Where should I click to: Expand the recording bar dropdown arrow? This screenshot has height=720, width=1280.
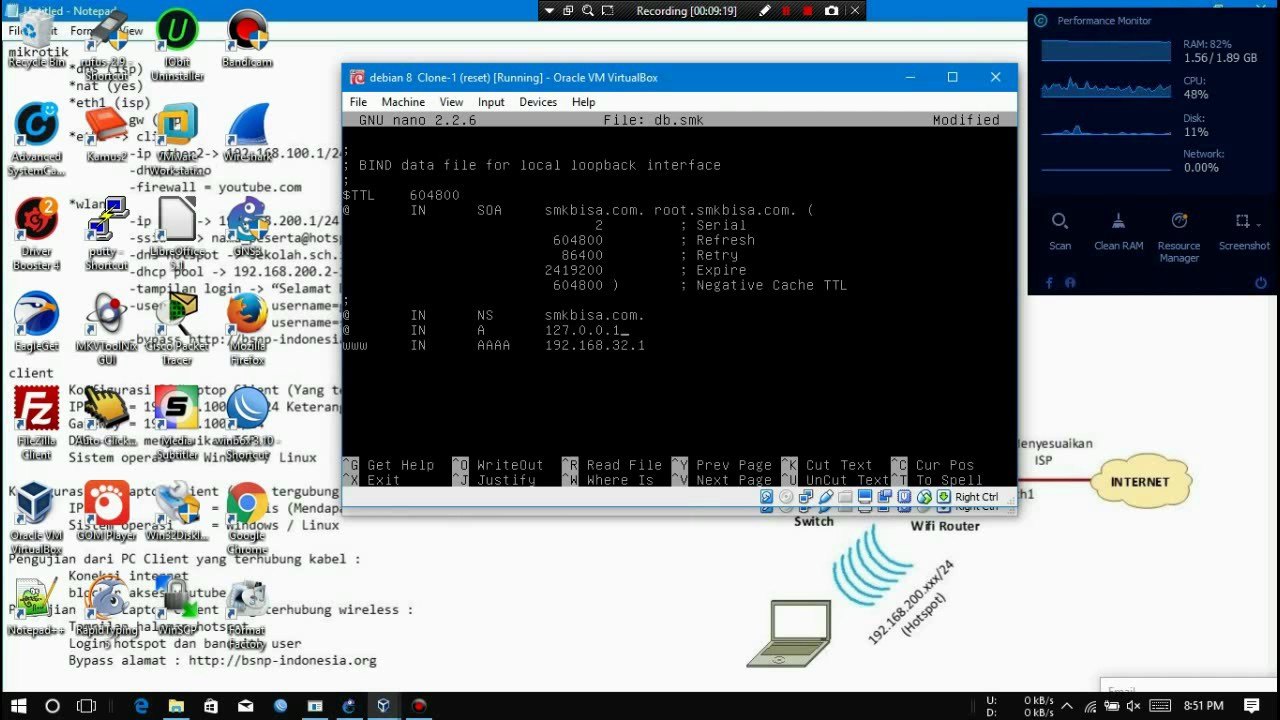(x=548, y=11)
